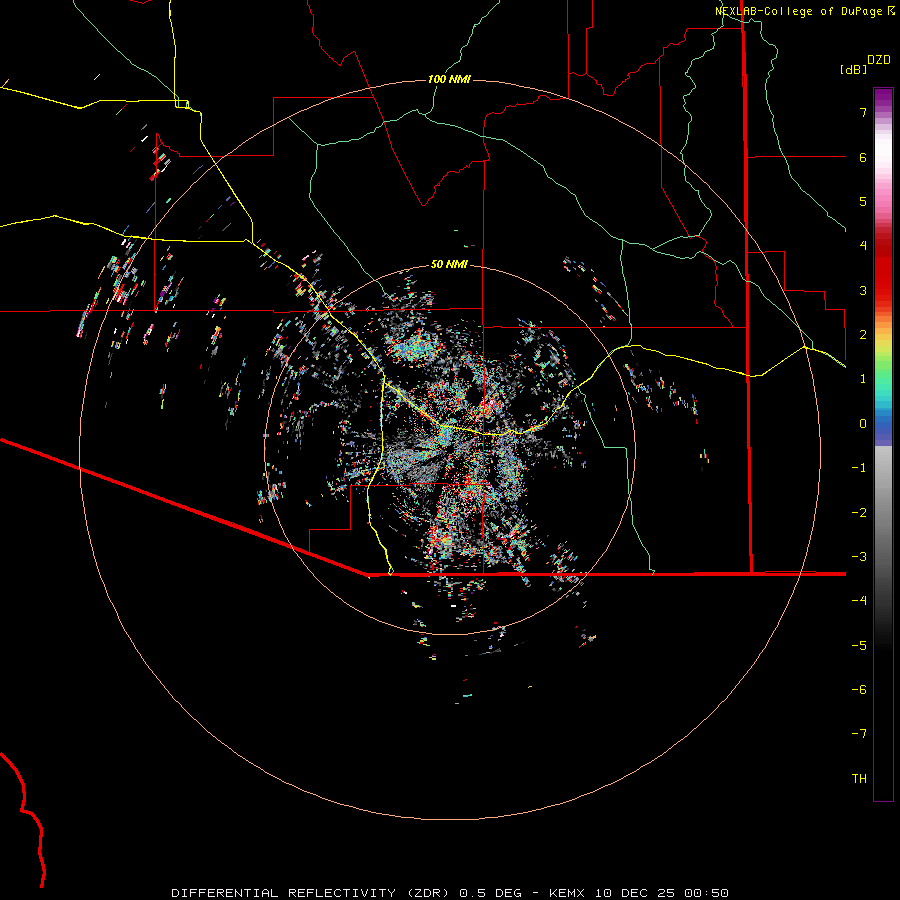Click the purple top of the ZDR color bar

point(883,96)
